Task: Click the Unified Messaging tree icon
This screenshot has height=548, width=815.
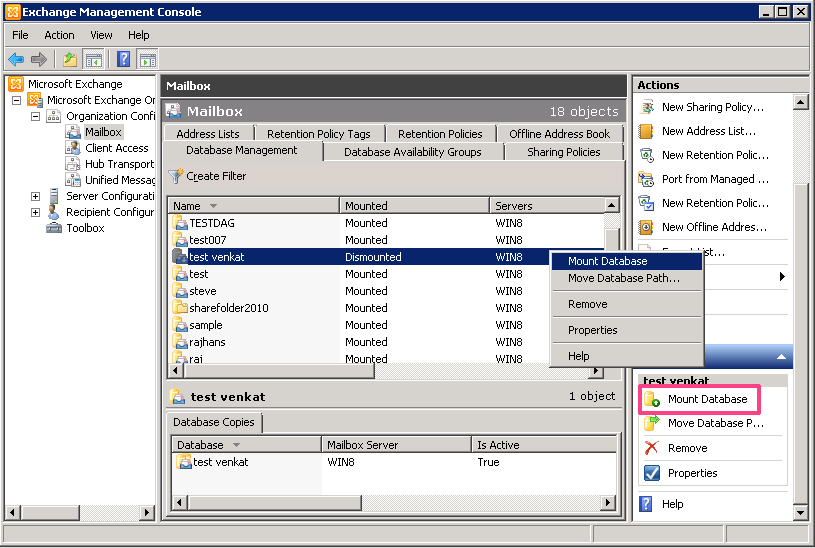Action: click(73, 180)
